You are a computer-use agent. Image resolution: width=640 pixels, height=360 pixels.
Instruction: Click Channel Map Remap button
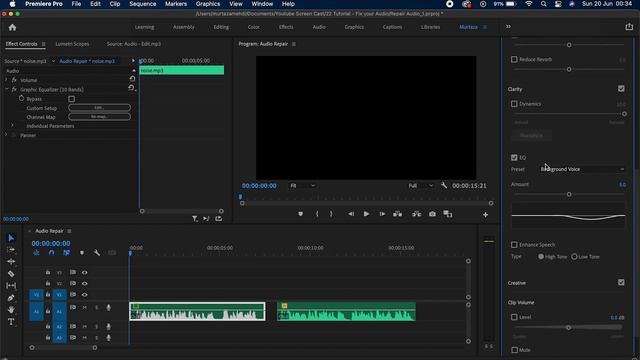coord(100,117)
